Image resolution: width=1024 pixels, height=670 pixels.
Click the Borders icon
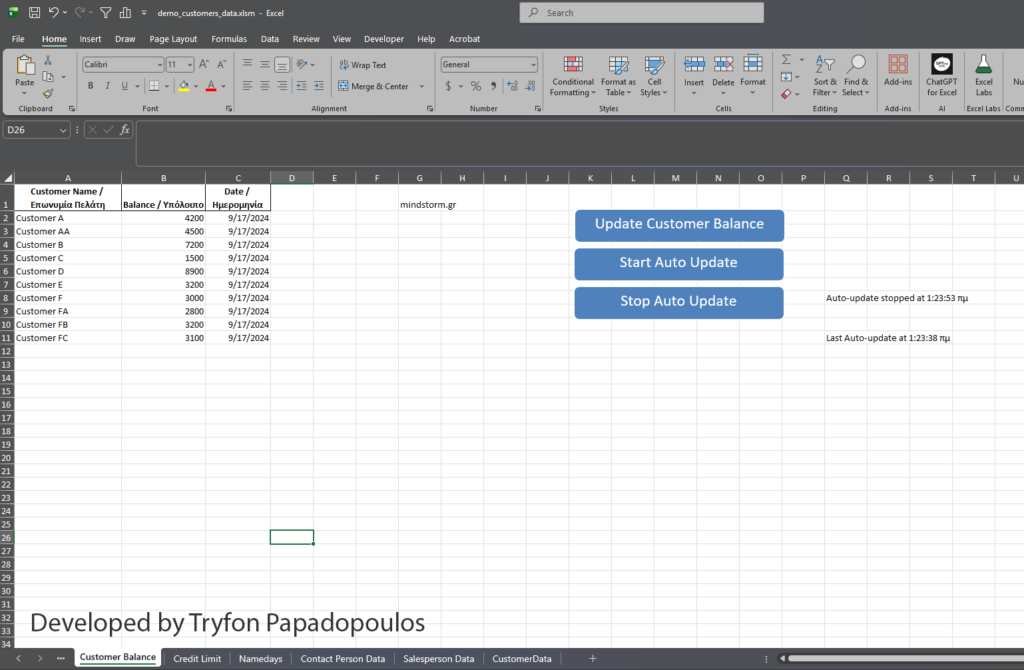(154, 86)
